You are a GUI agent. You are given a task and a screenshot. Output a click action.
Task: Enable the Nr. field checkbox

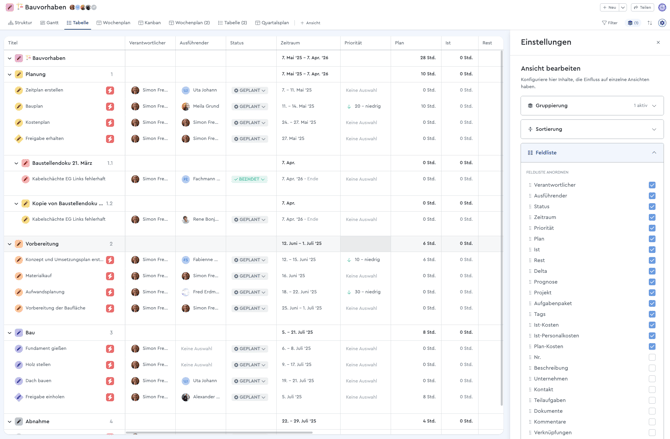tap(652, 357)
